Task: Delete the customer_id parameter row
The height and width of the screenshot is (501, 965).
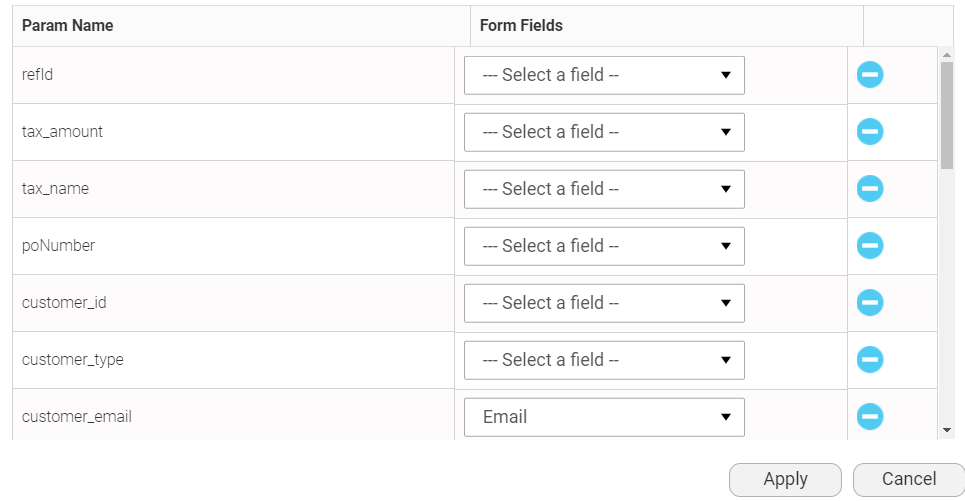Action: tap(870, 303)
